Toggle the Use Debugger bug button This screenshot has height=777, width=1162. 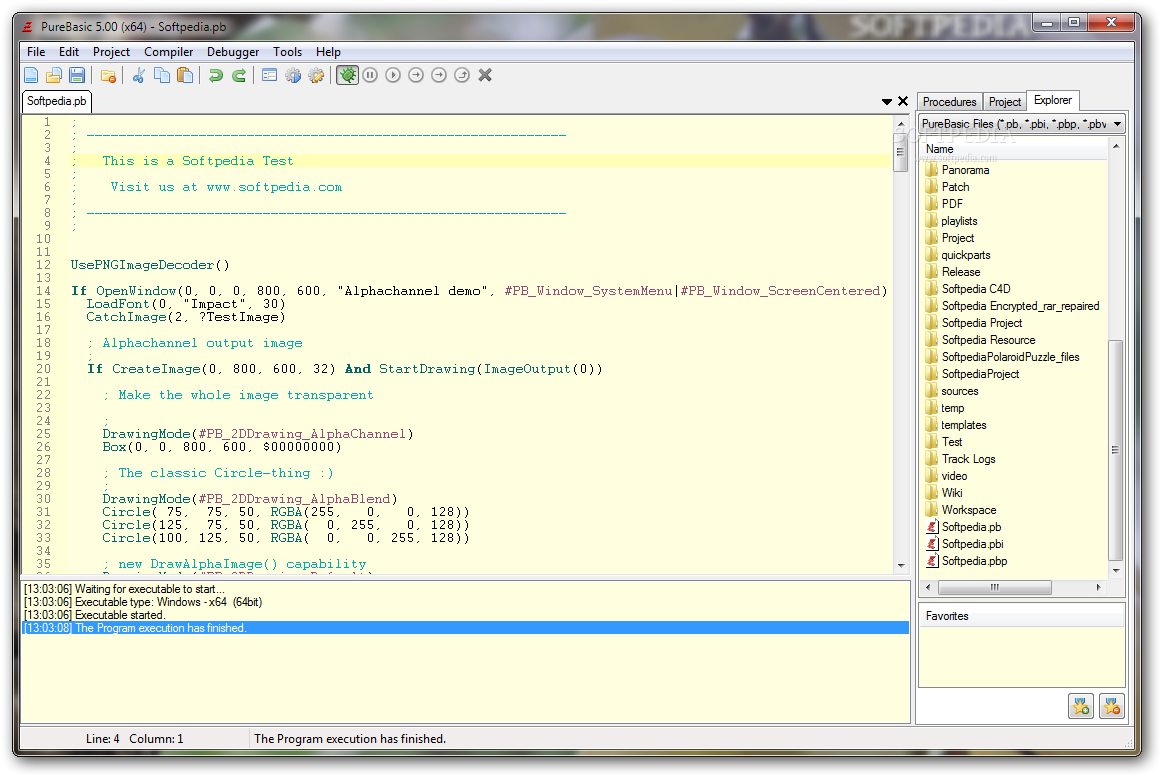pyautogui.click(x=348, y=75)
